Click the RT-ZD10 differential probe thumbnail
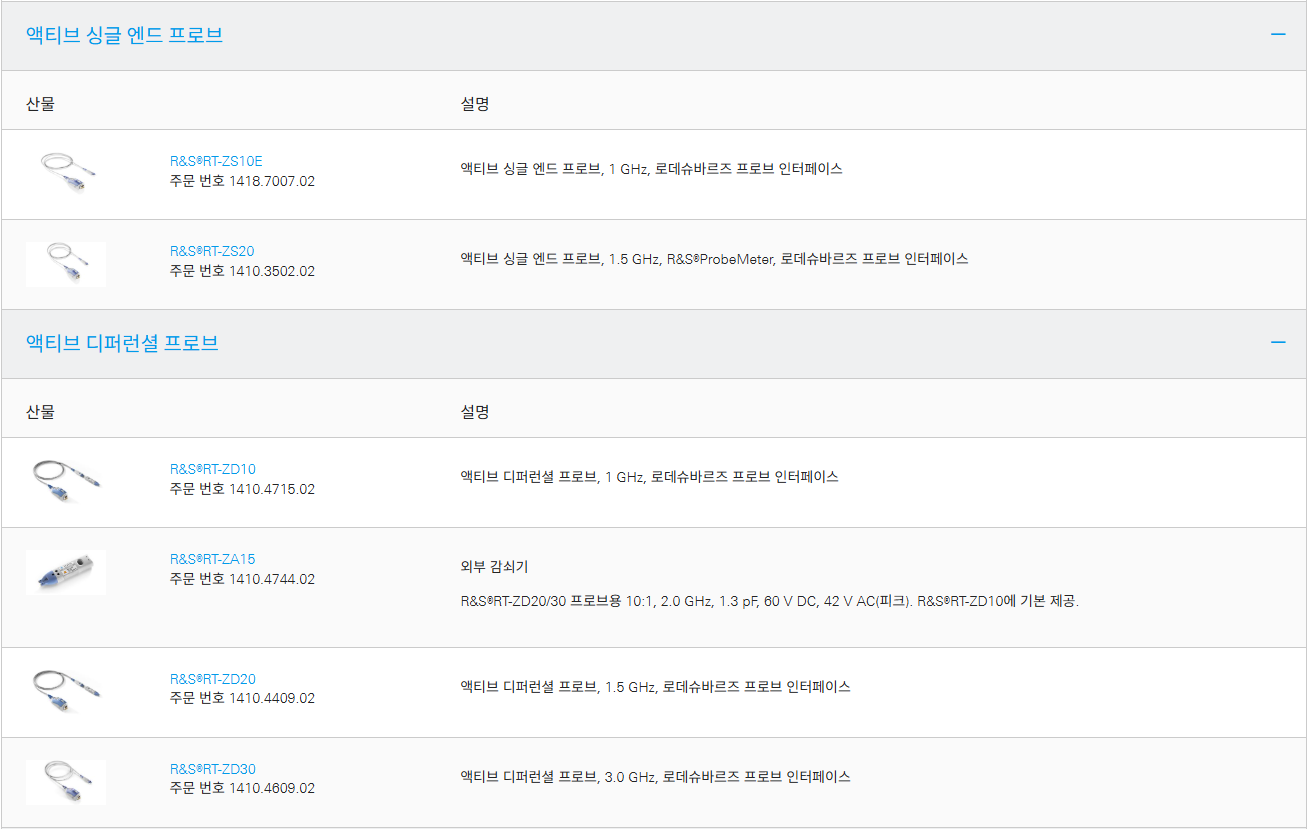Screen dimensions: 1308x829 [x=66, y=481]
